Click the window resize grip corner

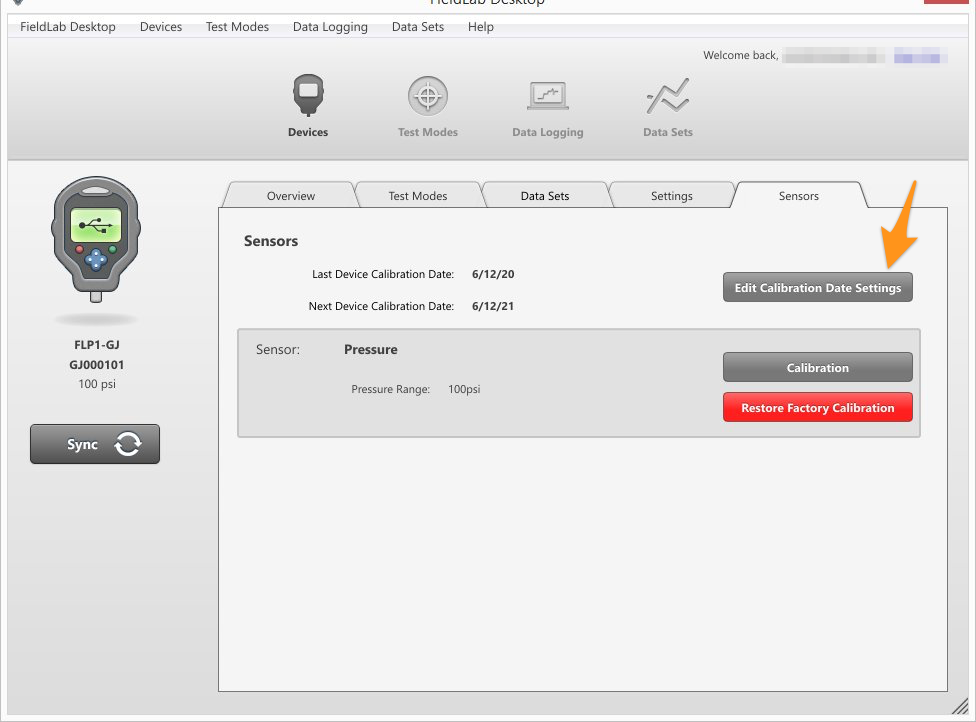click(960, 706)
